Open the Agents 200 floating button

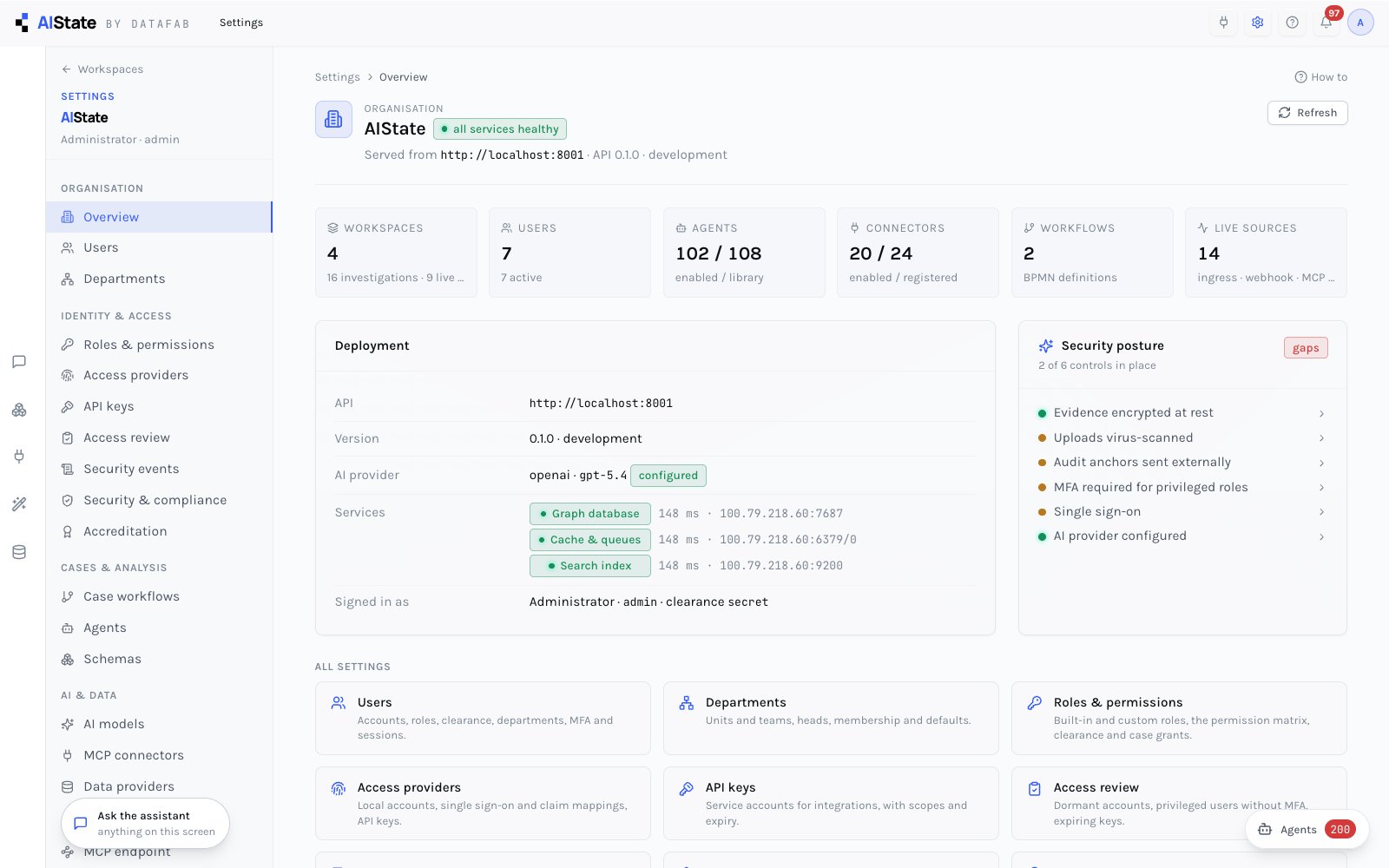coord(1307,830)
